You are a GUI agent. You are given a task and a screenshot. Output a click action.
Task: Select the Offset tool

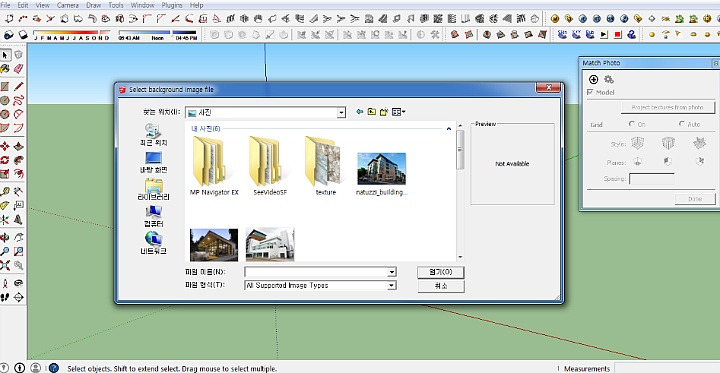point(18,174)
